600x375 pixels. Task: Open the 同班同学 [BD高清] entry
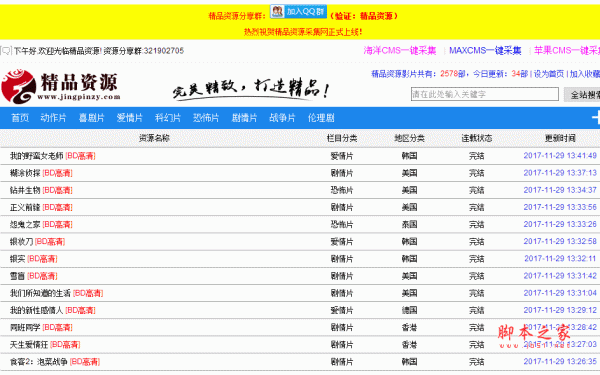41,328
